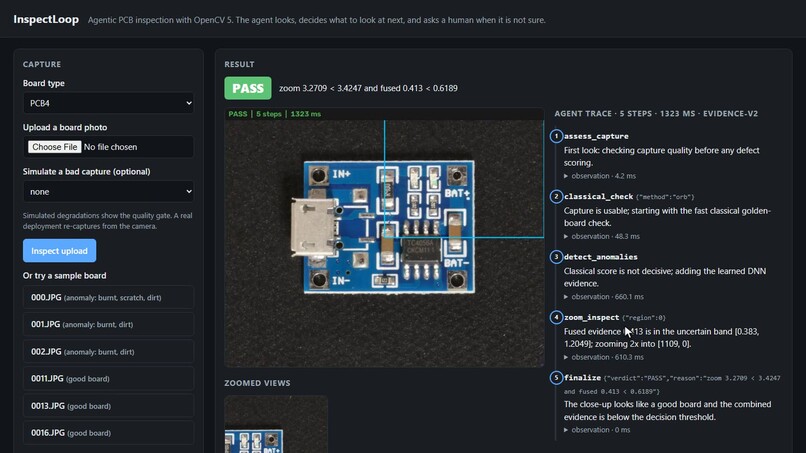The image size is (806, 453).
Task: Click the 'finalize' step name
Action: 582,377
